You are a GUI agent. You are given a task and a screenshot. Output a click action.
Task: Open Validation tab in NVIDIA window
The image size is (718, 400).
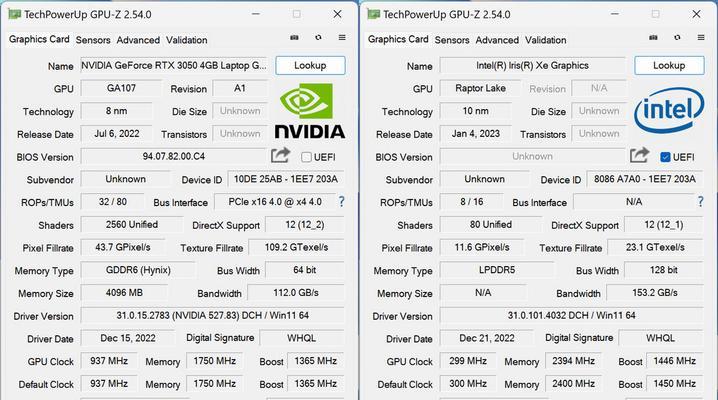[x=186, y=40]
